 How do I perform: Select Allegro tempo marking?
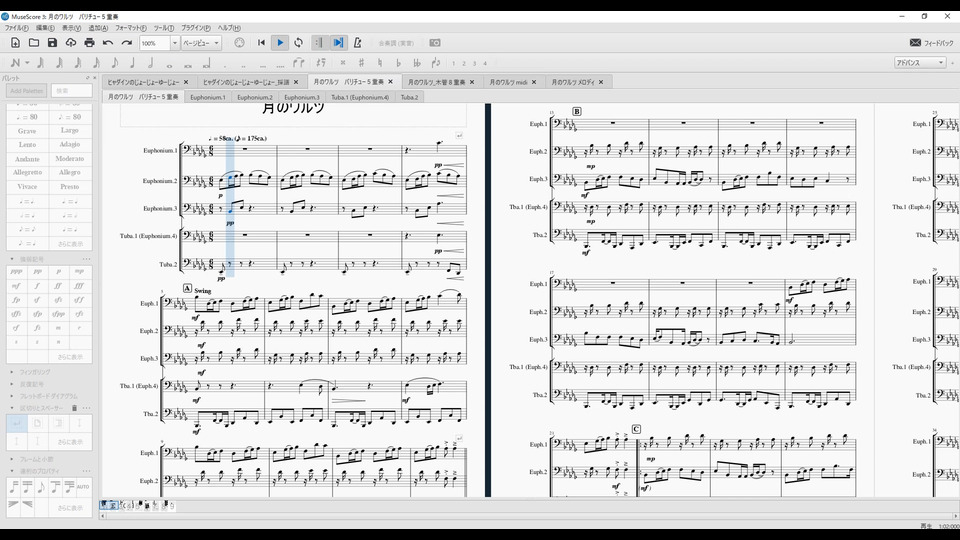coord(70,173)
